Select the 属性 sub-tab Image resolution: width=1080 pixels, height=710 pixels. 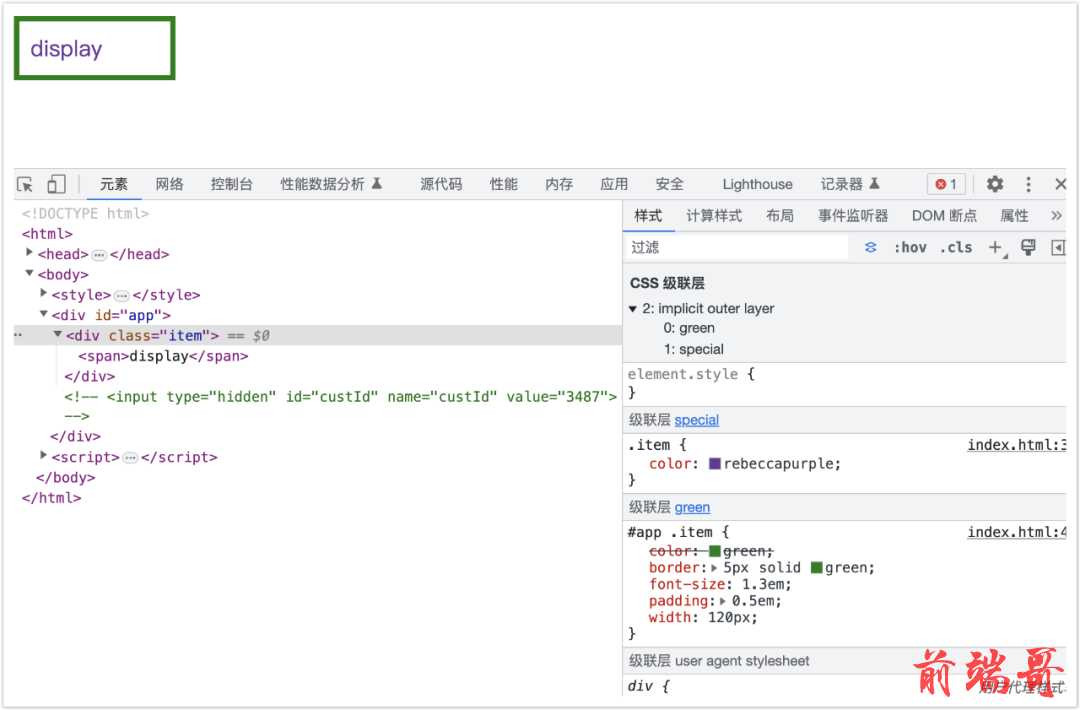click(x=1014, y=216)
